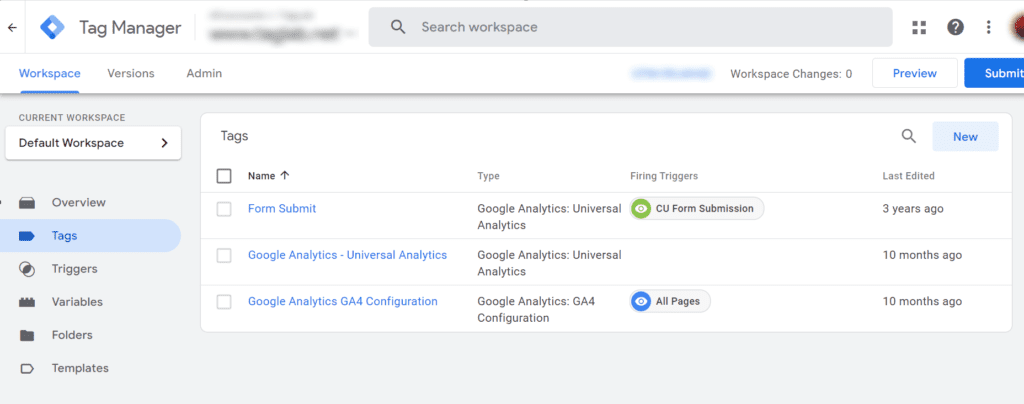Click the search magnifier in top bar
This screenshot has width=1024, height=404.
[398, 27]
